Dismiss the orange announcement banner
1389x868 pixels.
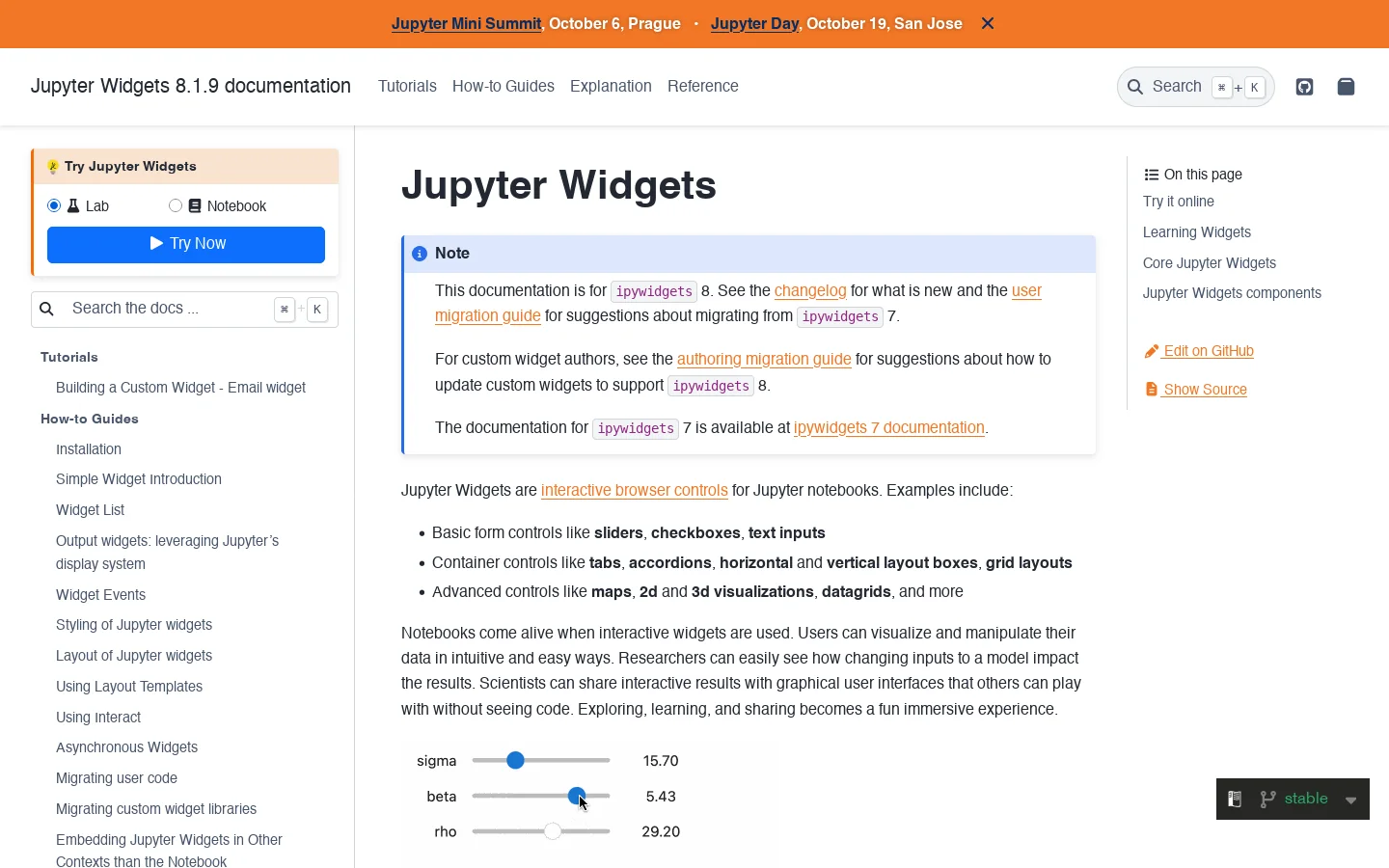tap(988, 23)
